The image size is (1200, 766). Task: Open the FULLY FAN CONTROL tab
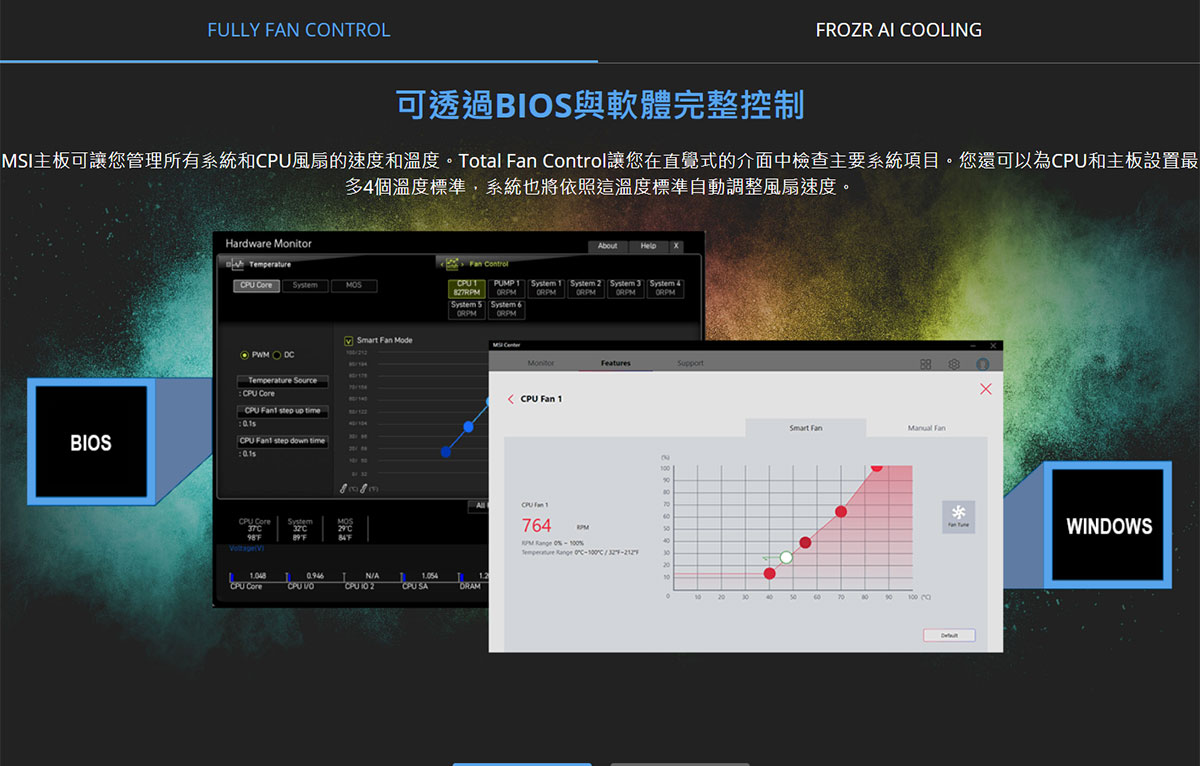click(299, 30)
